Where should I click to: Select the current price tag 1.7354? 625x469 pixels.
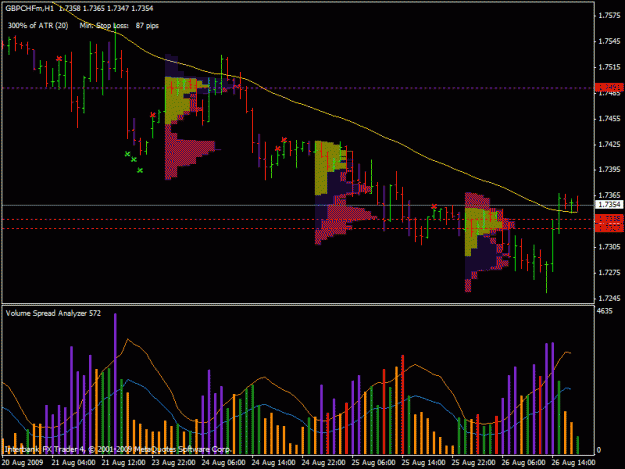[609, 205]
